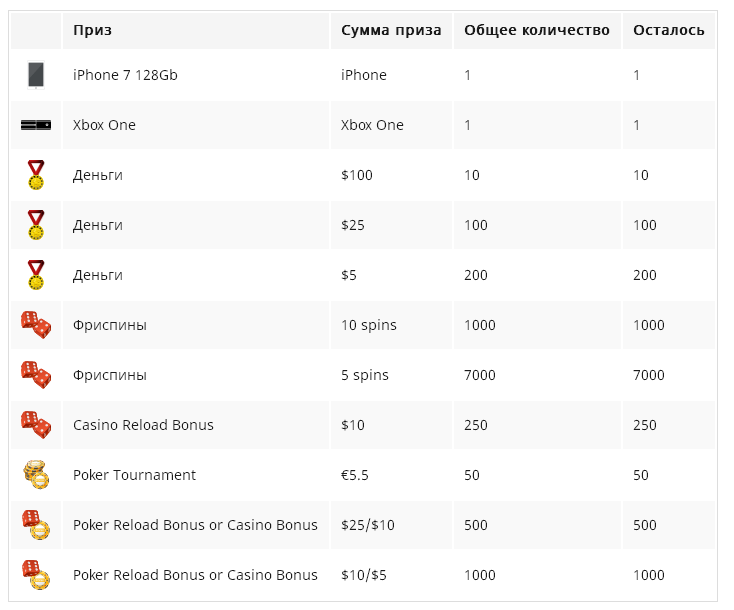Click the Xbox One console icon
734x610 pixels.
click(x=36, y=125)
